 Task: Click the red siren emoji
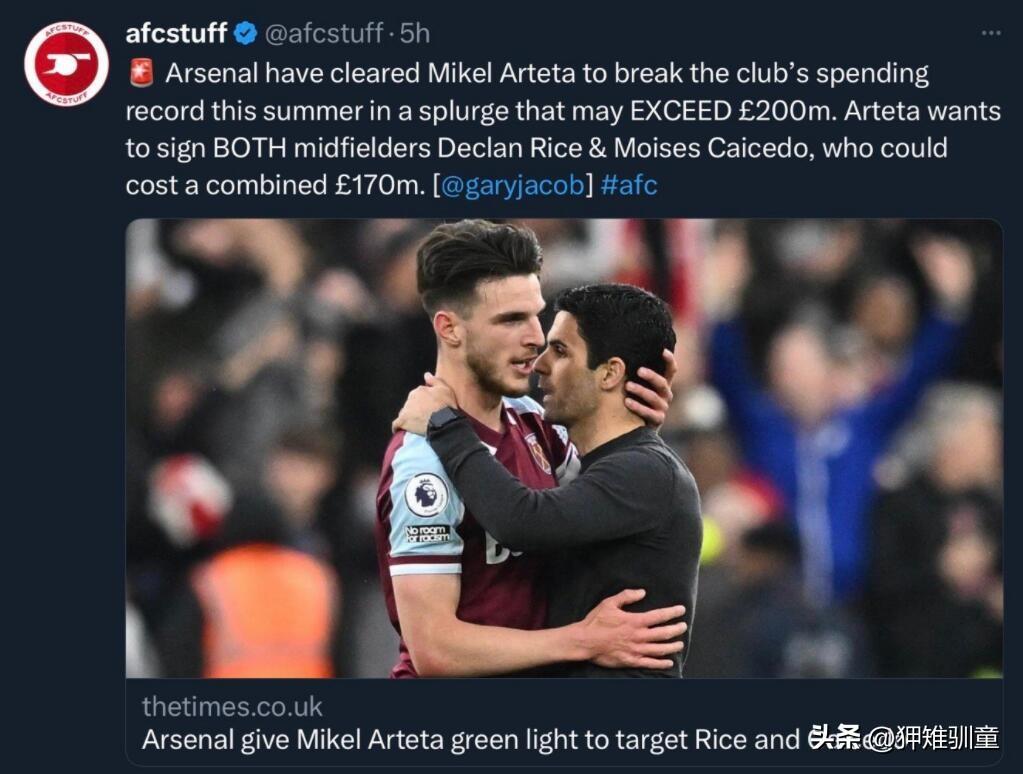tap(142, 72)
